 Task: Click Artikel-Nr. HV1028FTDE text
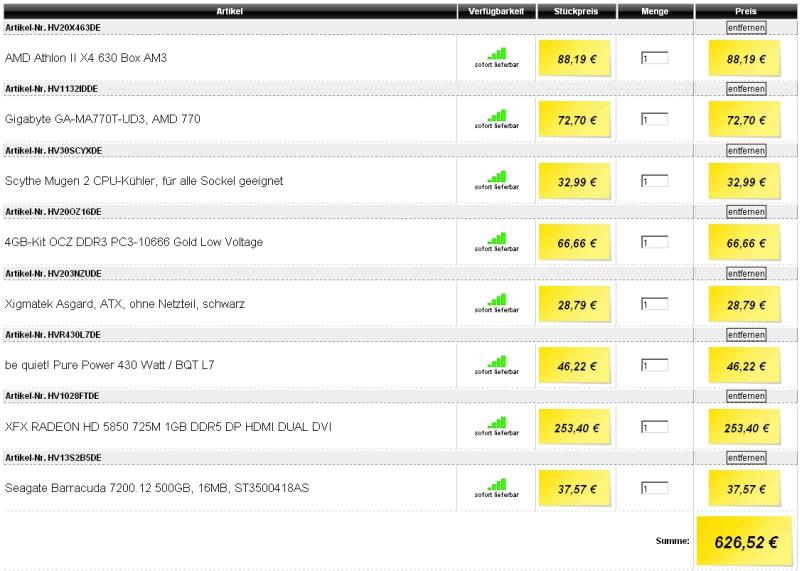[52, 396]
